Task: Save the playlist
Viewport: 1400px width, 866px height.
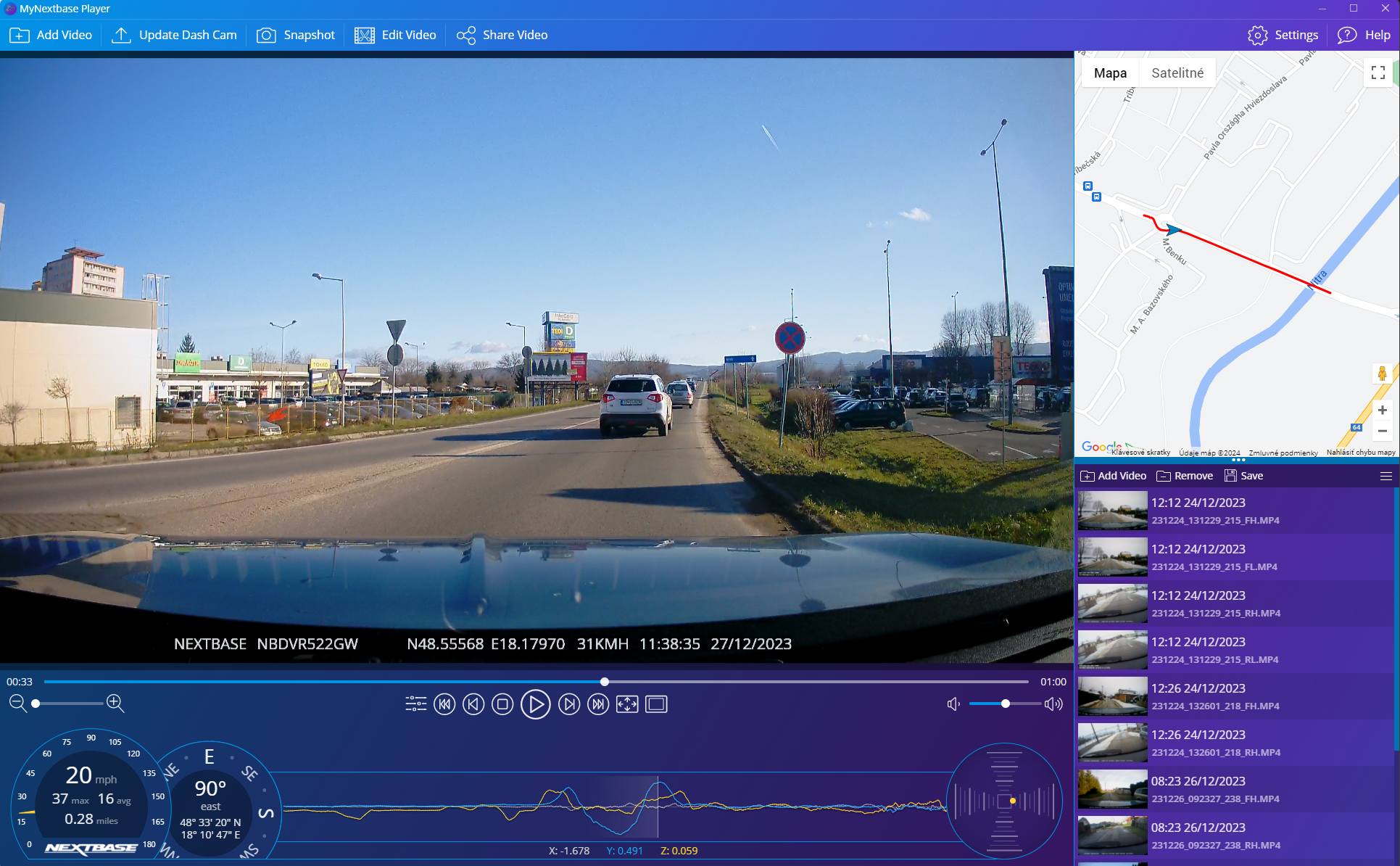Action: pyautogui.click(x=1243, y=476)
